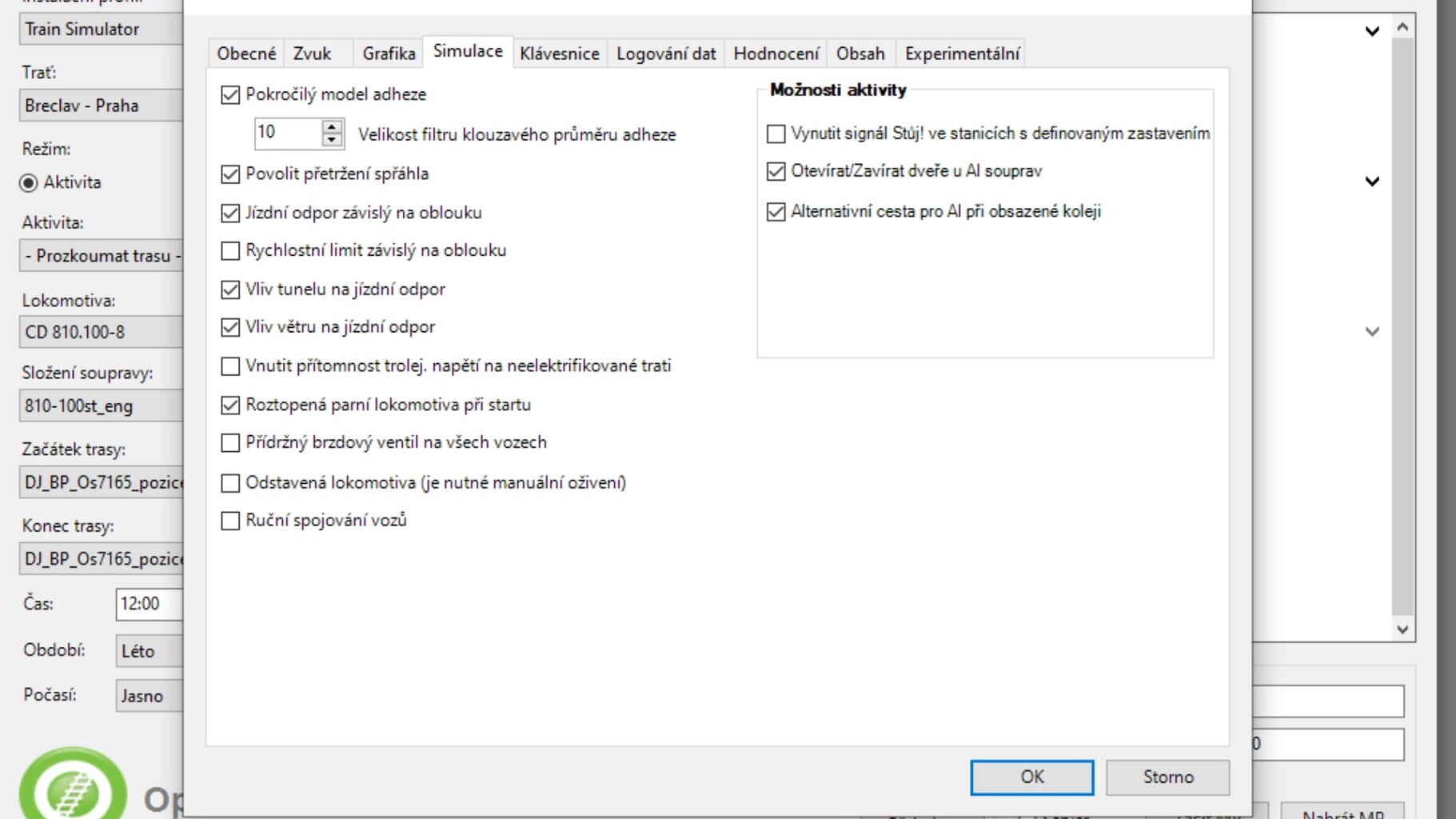Expand the second chevron in the right panel
This screenshot has width=1456, height=819.
click(x=1372, y=182)
